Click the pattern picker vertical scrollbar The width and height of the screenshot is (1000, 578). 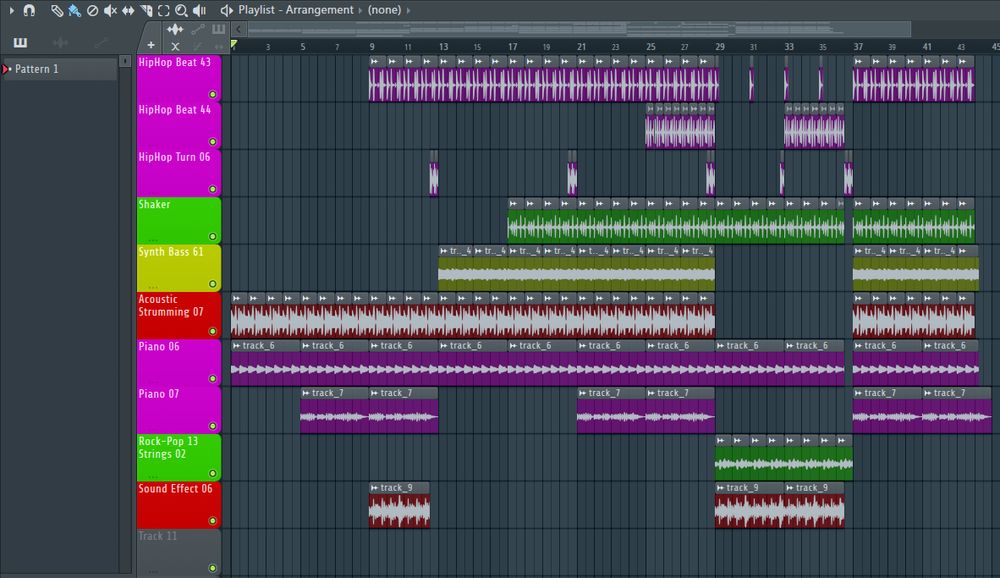125,314
